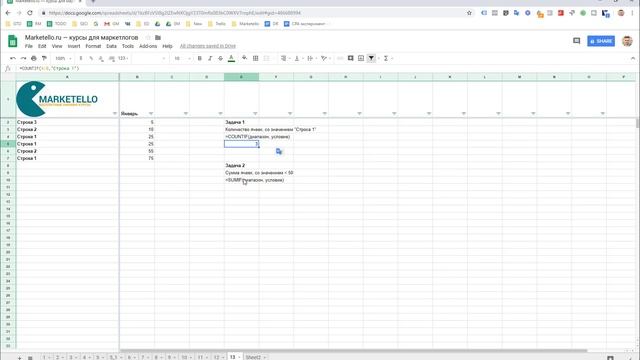Go back in the browser

coord(8,13)
